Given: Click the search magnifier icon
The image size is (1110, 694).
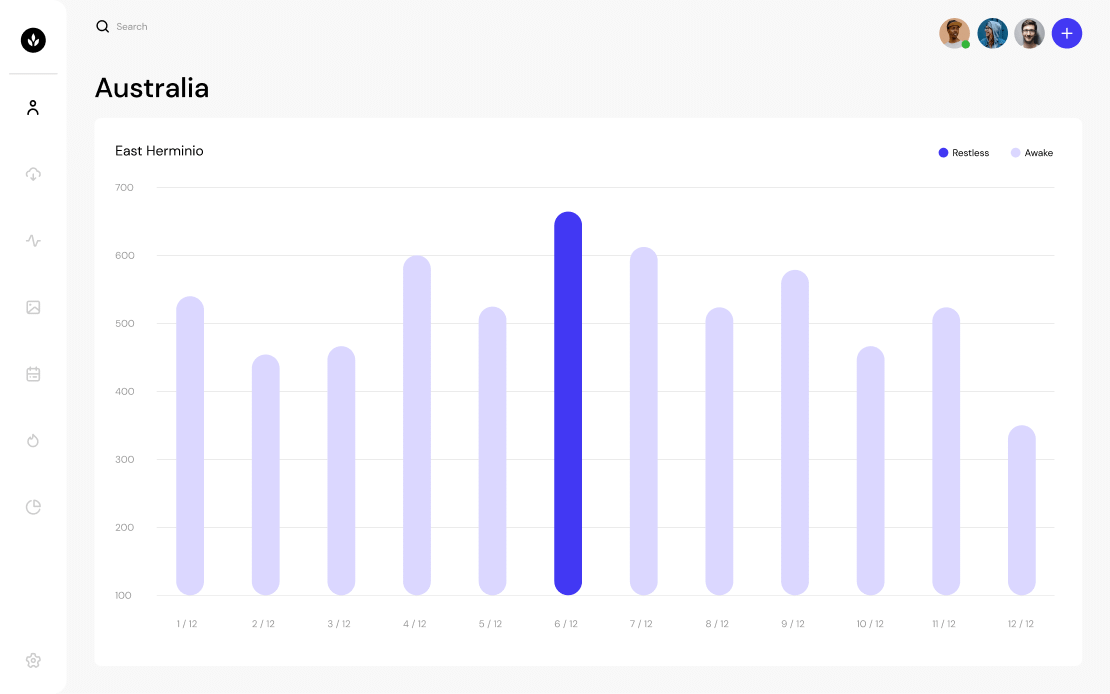Looking at the screenshot, I should click(x=103, y=26).
